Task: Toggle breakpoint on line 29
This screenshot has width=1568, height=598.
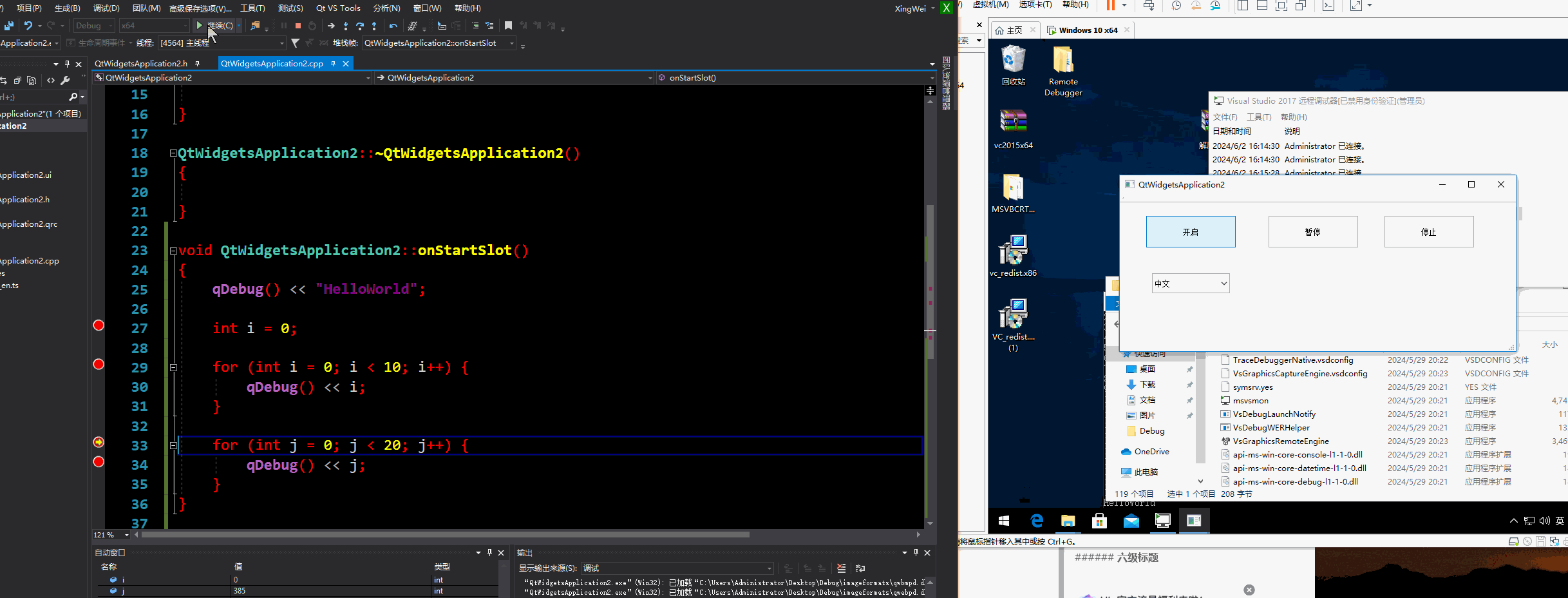Action: point(99,365)
